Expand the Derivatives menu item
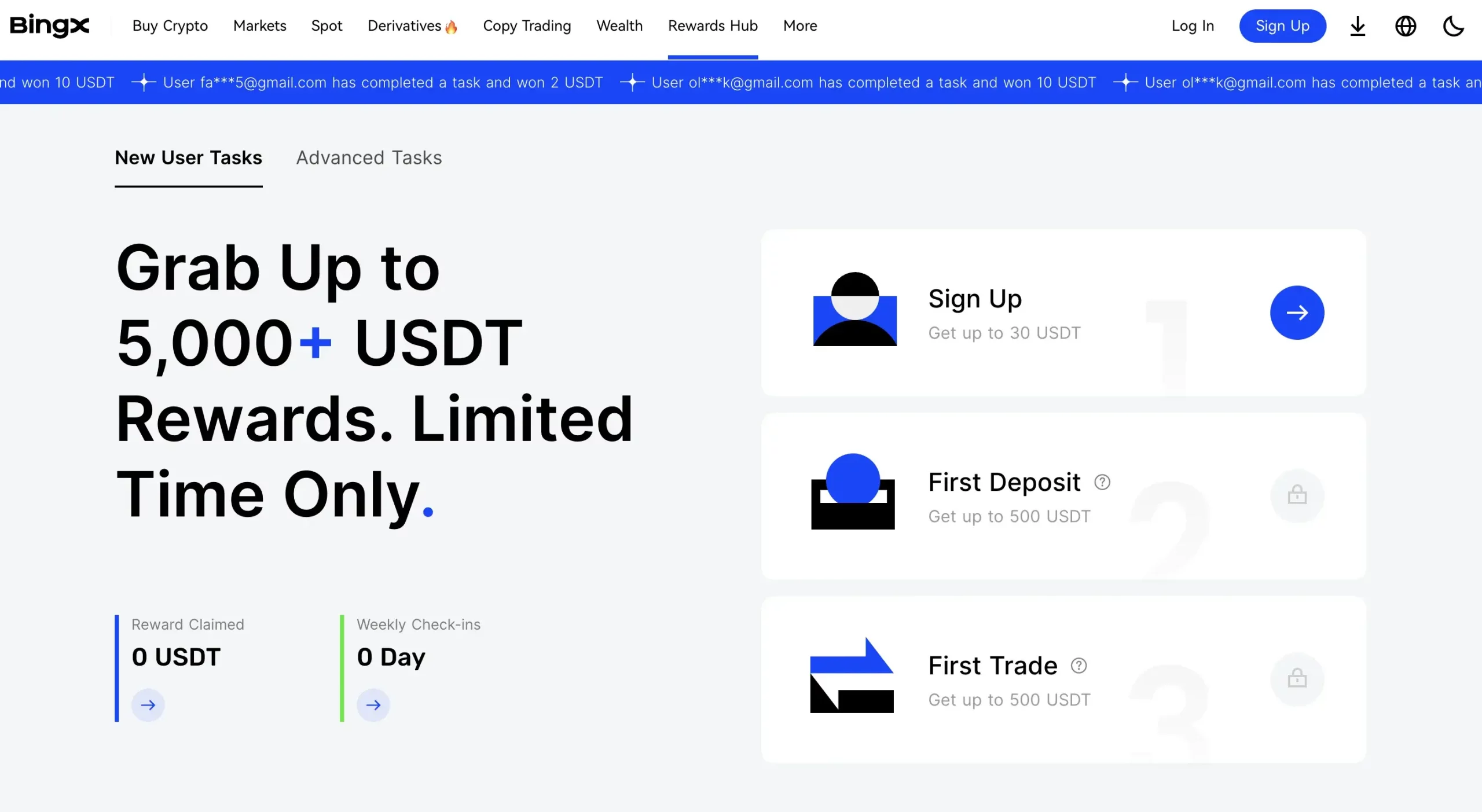This screenshot has width=1482, height=812. tap(407, 25)
